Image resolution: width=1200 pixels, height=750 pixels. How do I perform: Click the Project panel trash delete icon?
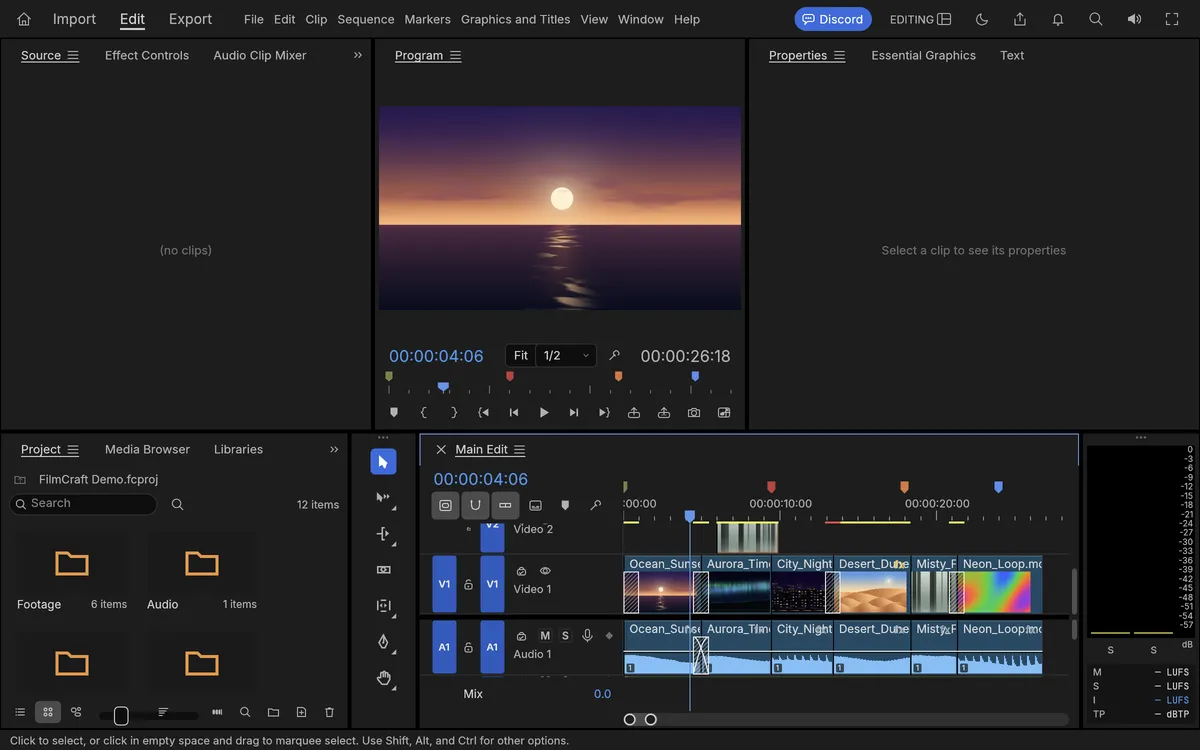coord(329,712)
